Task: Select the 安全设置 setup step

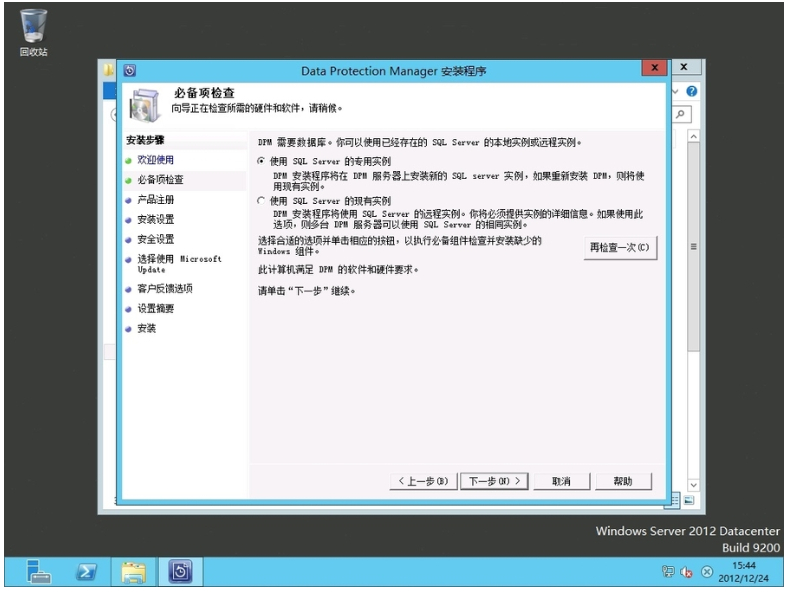Action: [156, 239]
